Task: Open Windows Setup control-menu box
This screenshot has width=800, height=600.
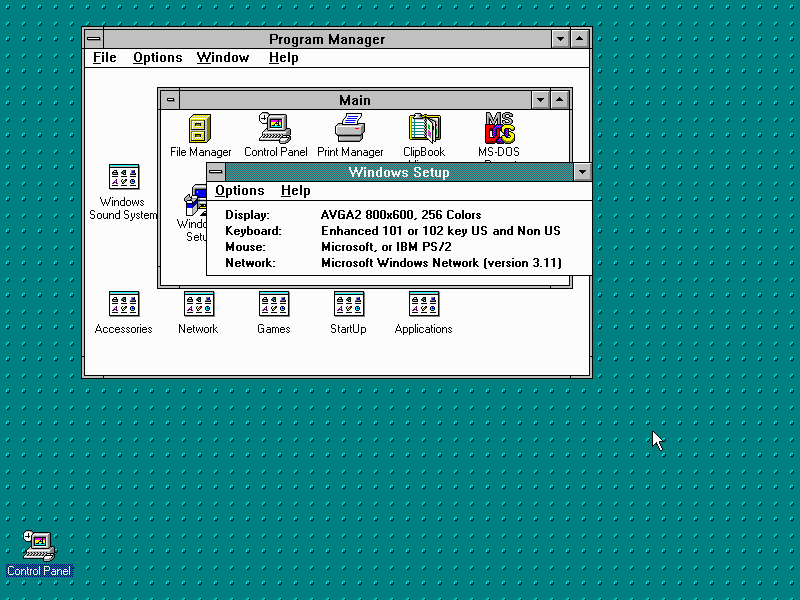Action: pyautogui.click(x=216, y=172)
